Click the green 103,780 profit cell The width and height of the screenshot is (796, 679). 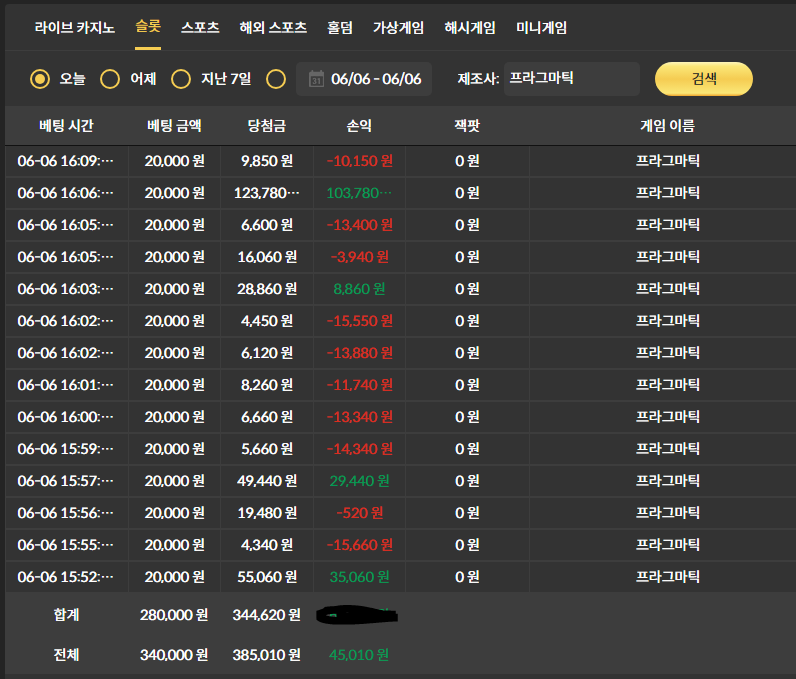pos(359,193)
